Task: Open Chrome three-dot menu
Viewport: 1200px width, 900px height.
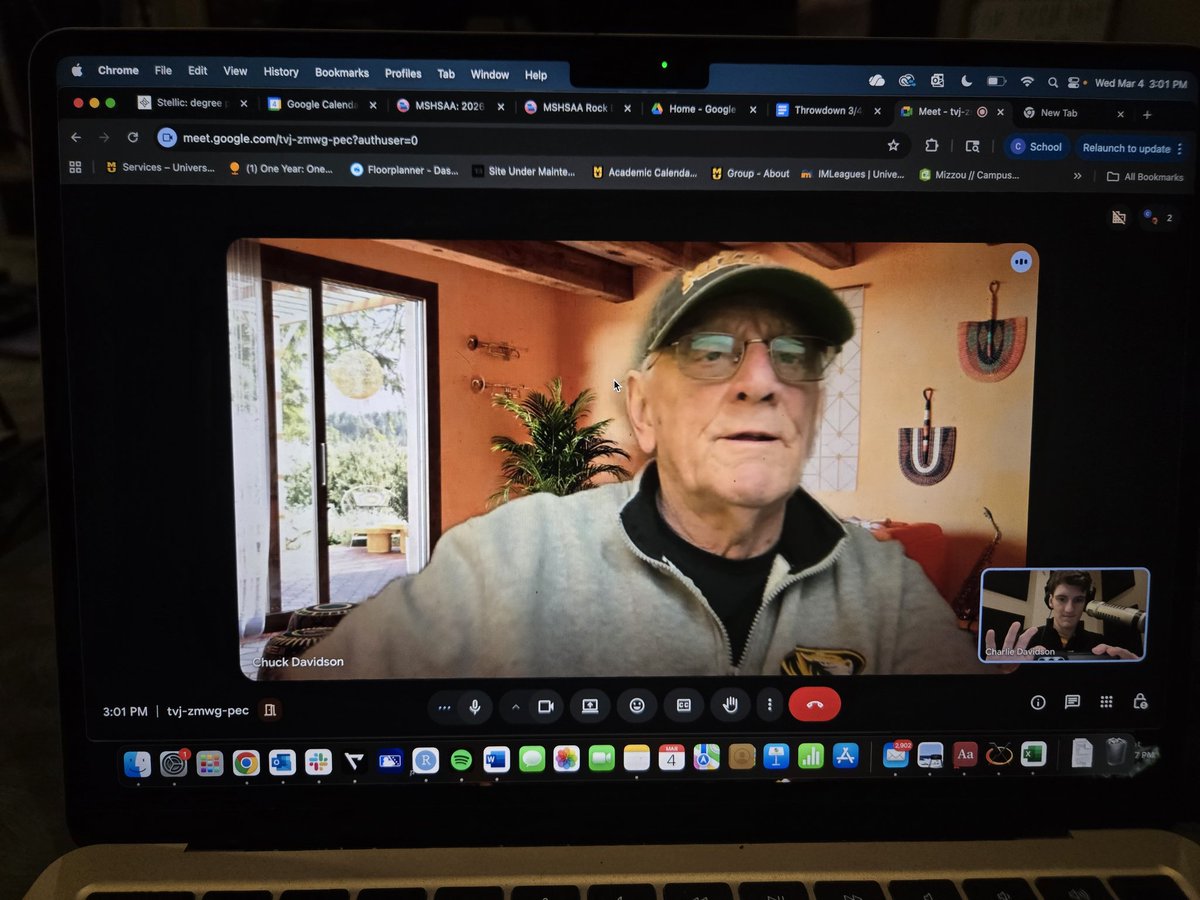Action: pyautogui.click(x=1180, y=149)
